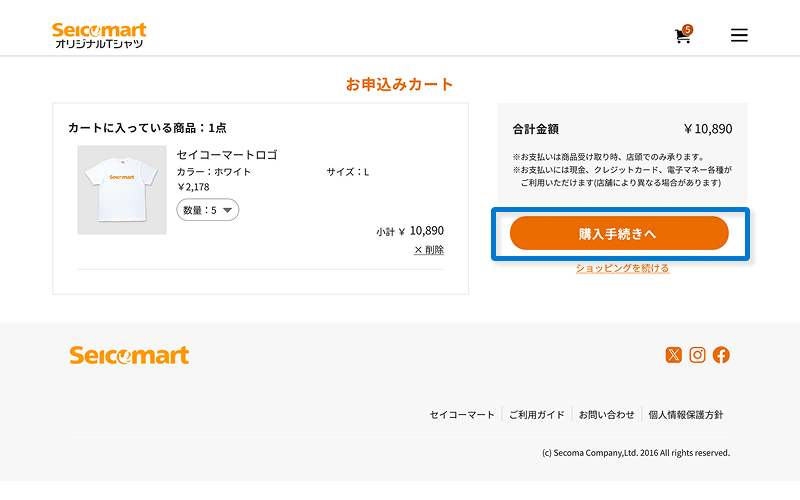Image resolution: width=800 pixels, height=500 pixels.
Task: Go to セイコーマート footer link
Action: [462, 415]
